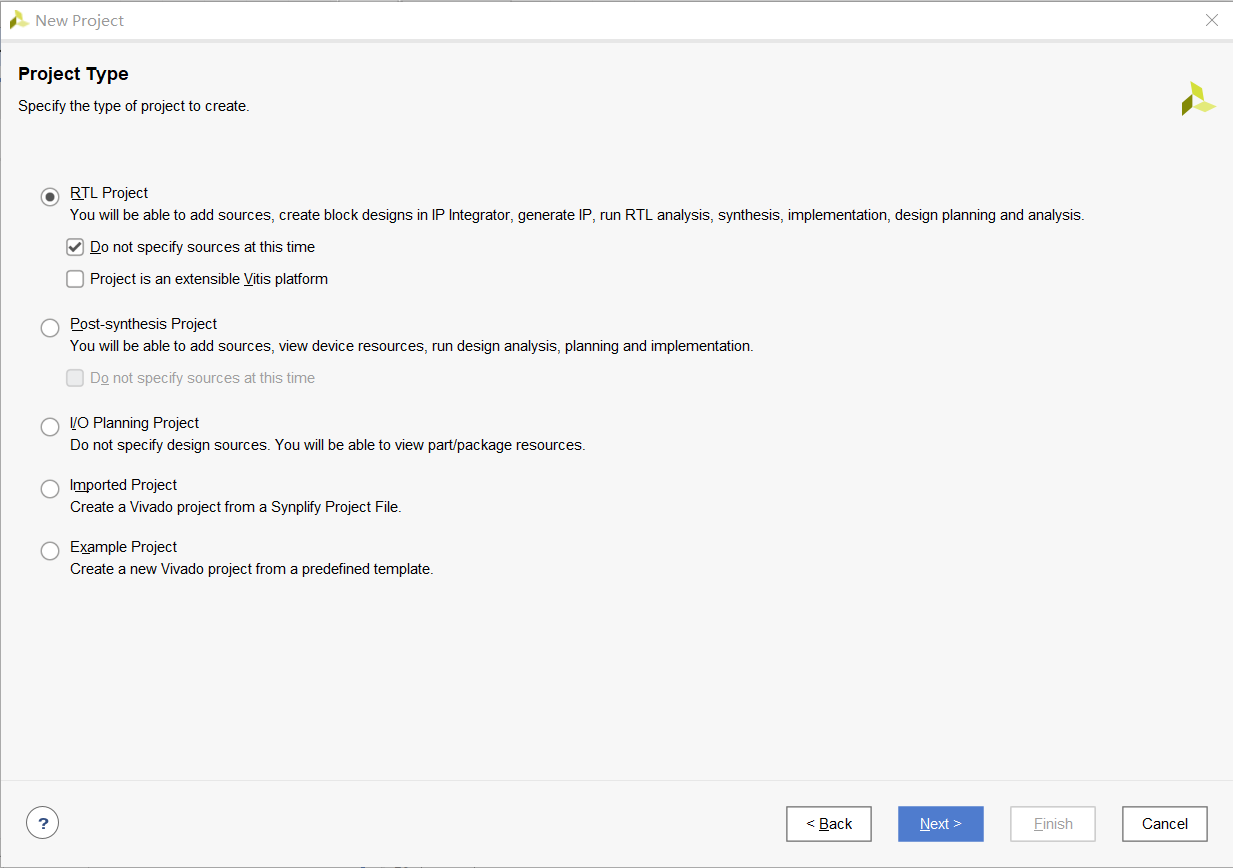1233x868 pixels.
Task: Click the Synplify Project File description text
Action: 235,507
